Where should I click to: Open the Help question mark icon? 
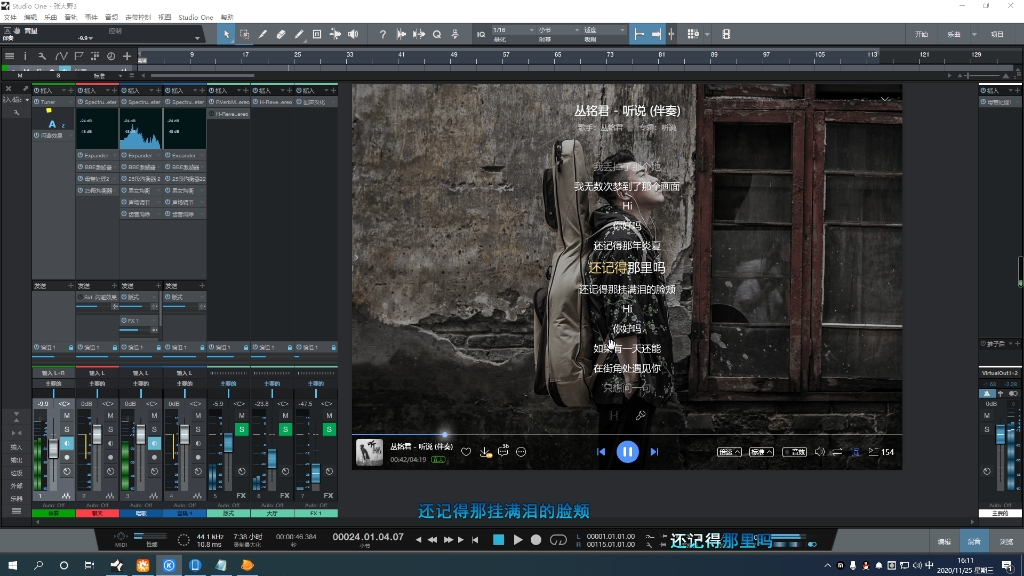coord(382,33)
